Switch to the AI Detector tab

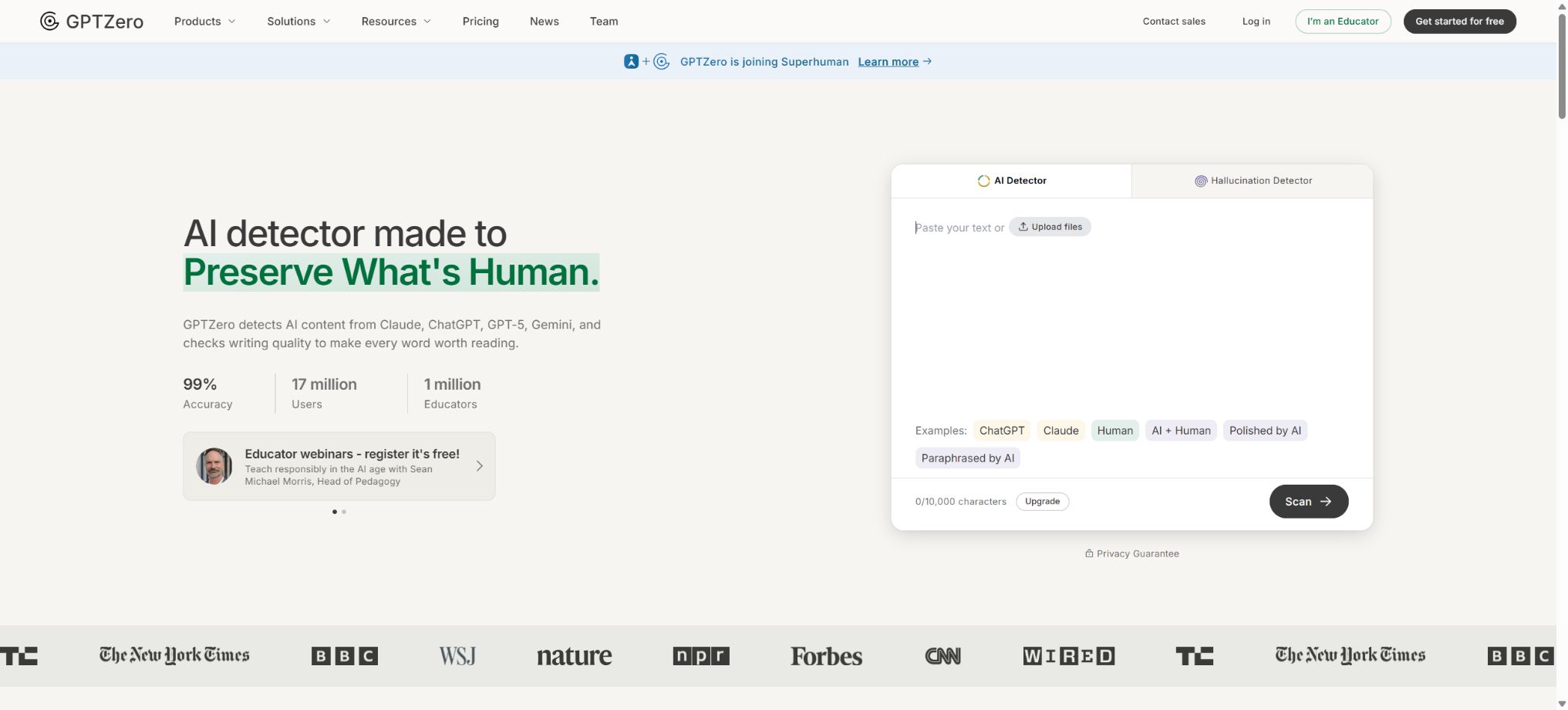point(1012,181)
